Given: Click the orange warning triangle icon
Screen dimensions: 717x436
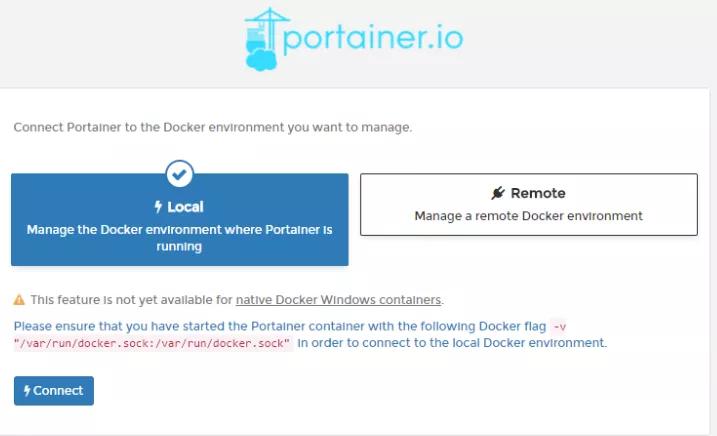Looking at the screenshot, I should pos(19,300).
